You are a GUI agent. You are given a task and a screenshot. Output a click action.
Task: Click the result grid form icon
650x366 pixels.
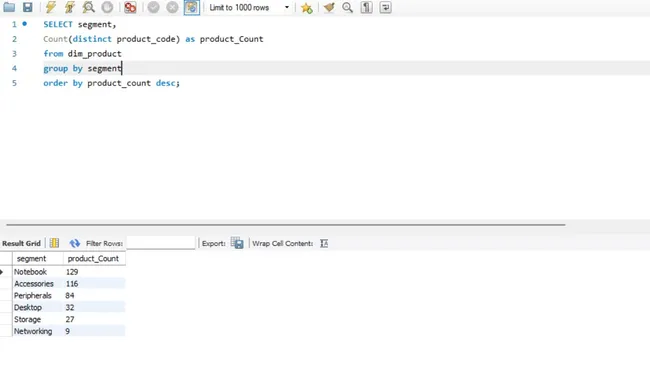(x=54, y=243)
